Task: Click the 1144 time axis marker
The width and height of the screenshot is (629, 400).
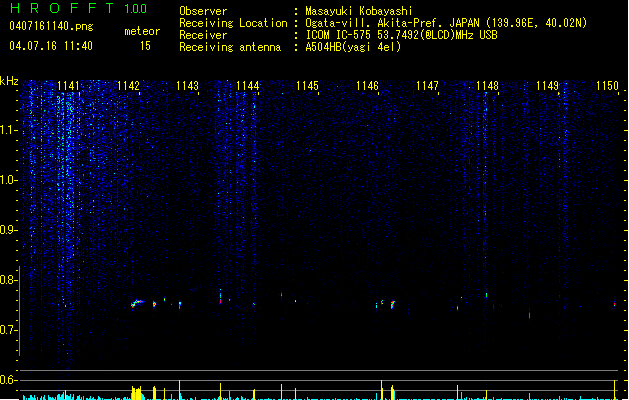Action: (248, 86)
